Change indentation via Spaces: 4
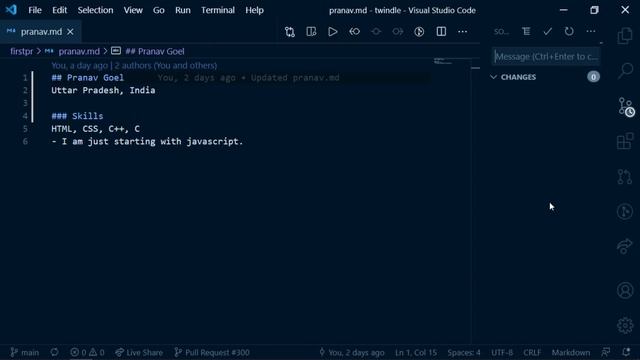Screen dimensions: 640x360 [x=464, y=352]
